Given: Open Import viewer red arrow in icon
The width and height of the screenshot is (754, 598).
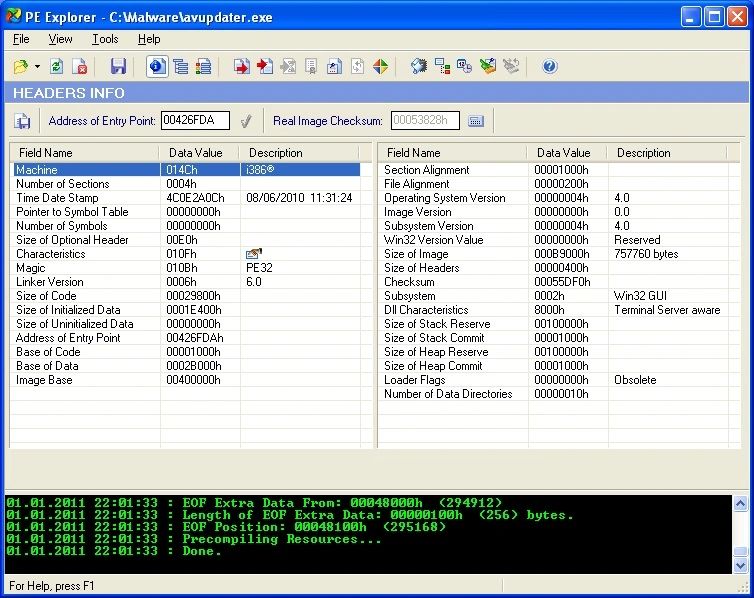Looking at the screenshot, I should click(265, 66).
